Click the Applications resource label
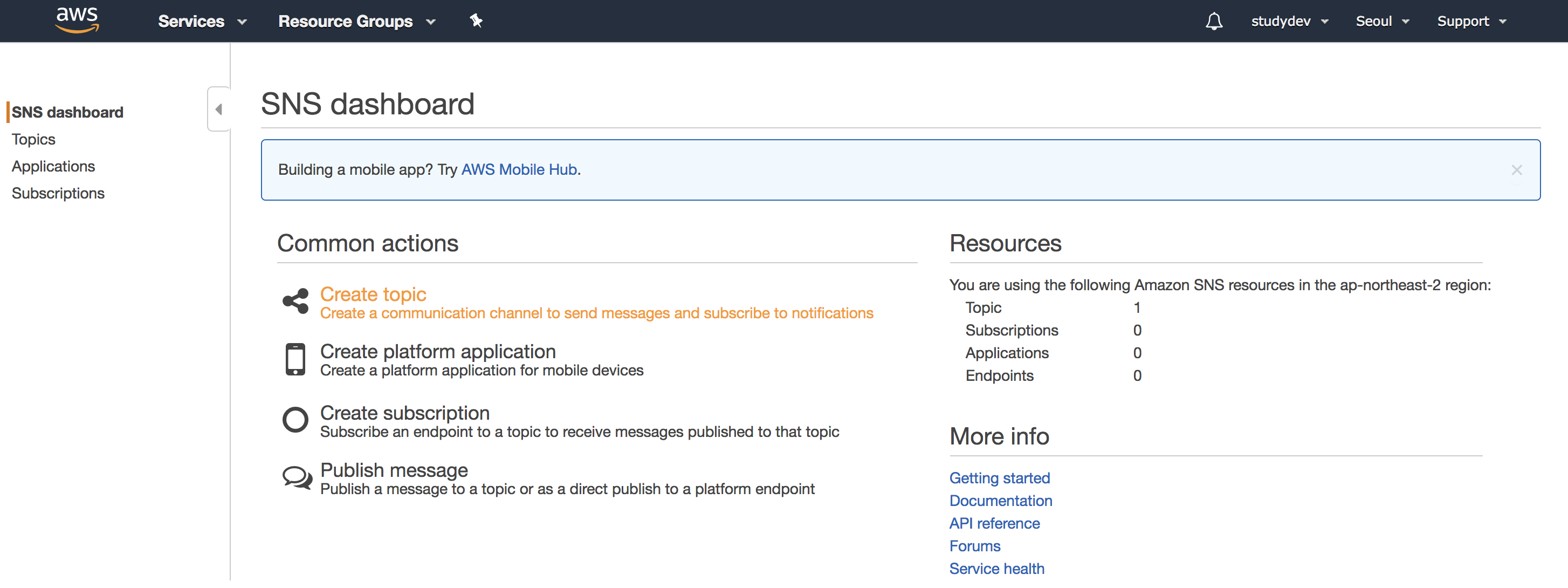1568x588 pixels. tap(1007, 353)
